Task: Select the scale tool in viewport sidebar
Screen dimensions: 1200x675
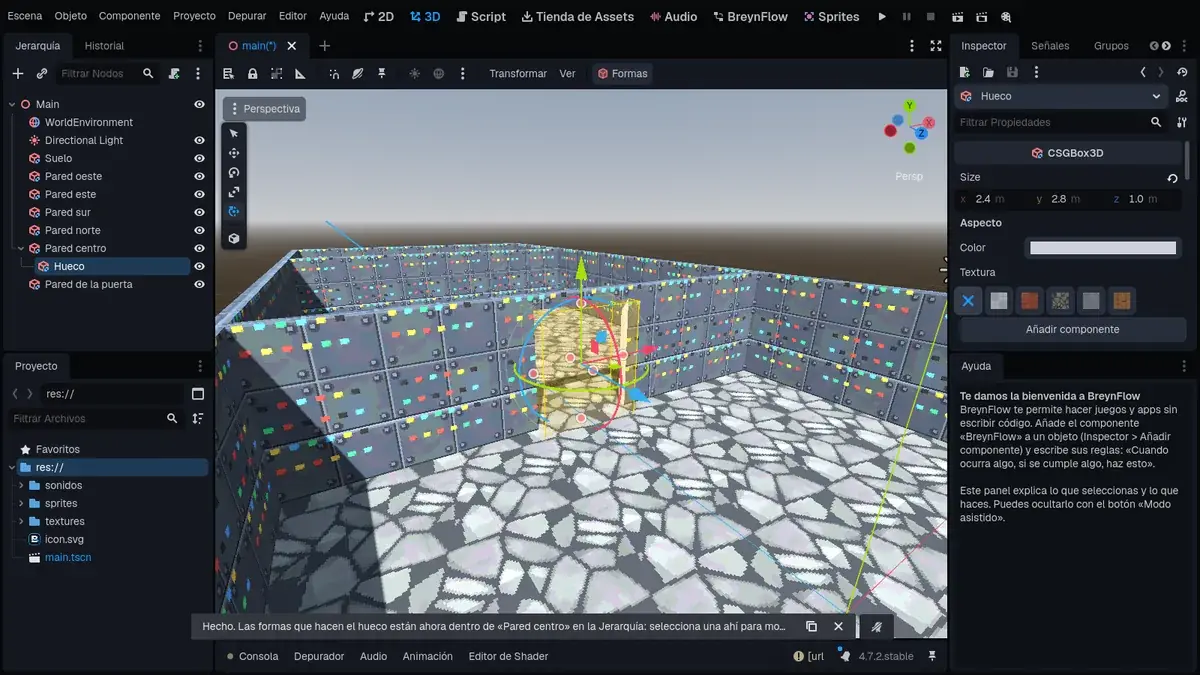Action: (x=234, y=192)
